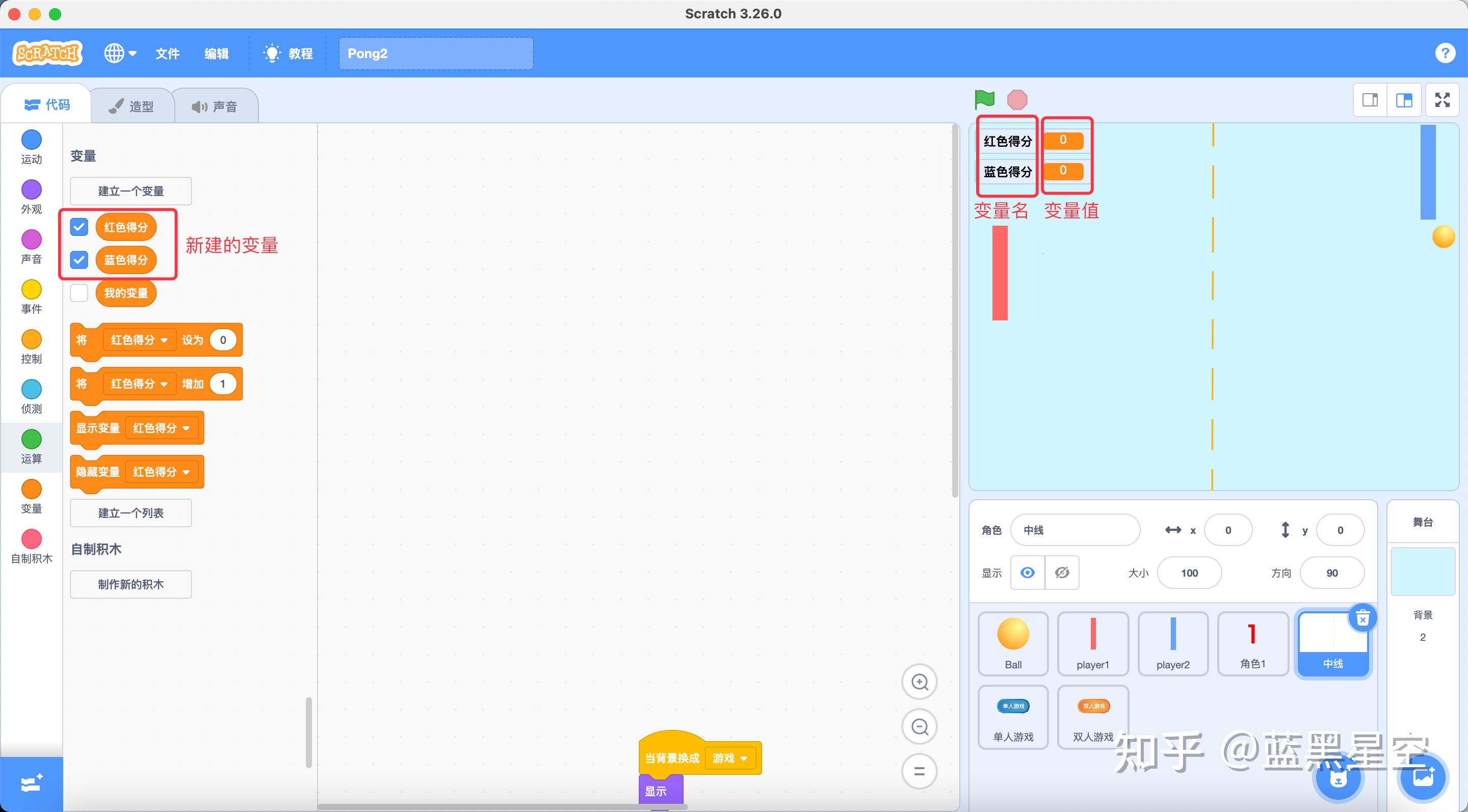
Task: Open the 事件 (Events) block category
Action: 31,293
